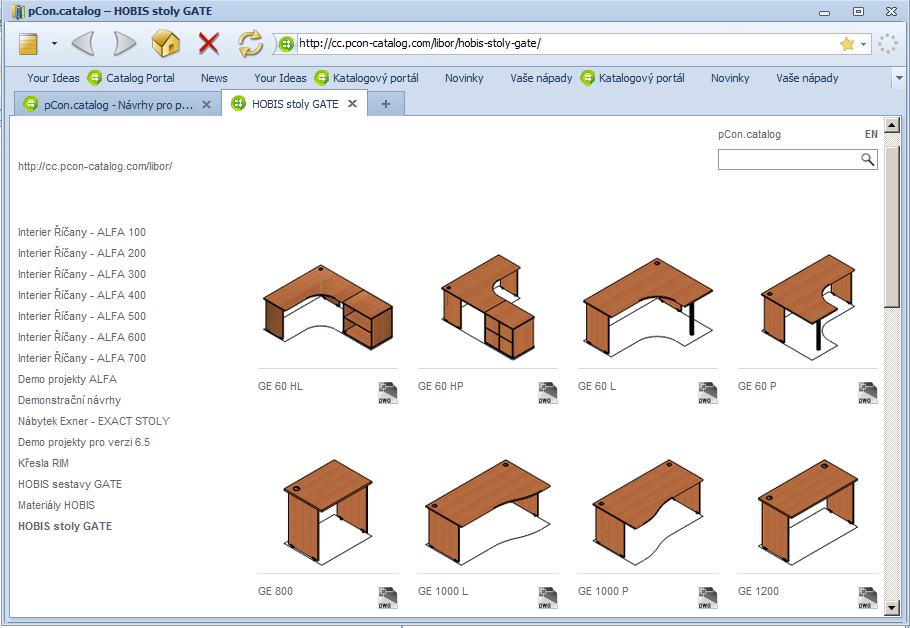This screenshot has width=910, height=628.
Task: Open Interier Říčany - ALFA 300 catalog
Action: (82, 274)
